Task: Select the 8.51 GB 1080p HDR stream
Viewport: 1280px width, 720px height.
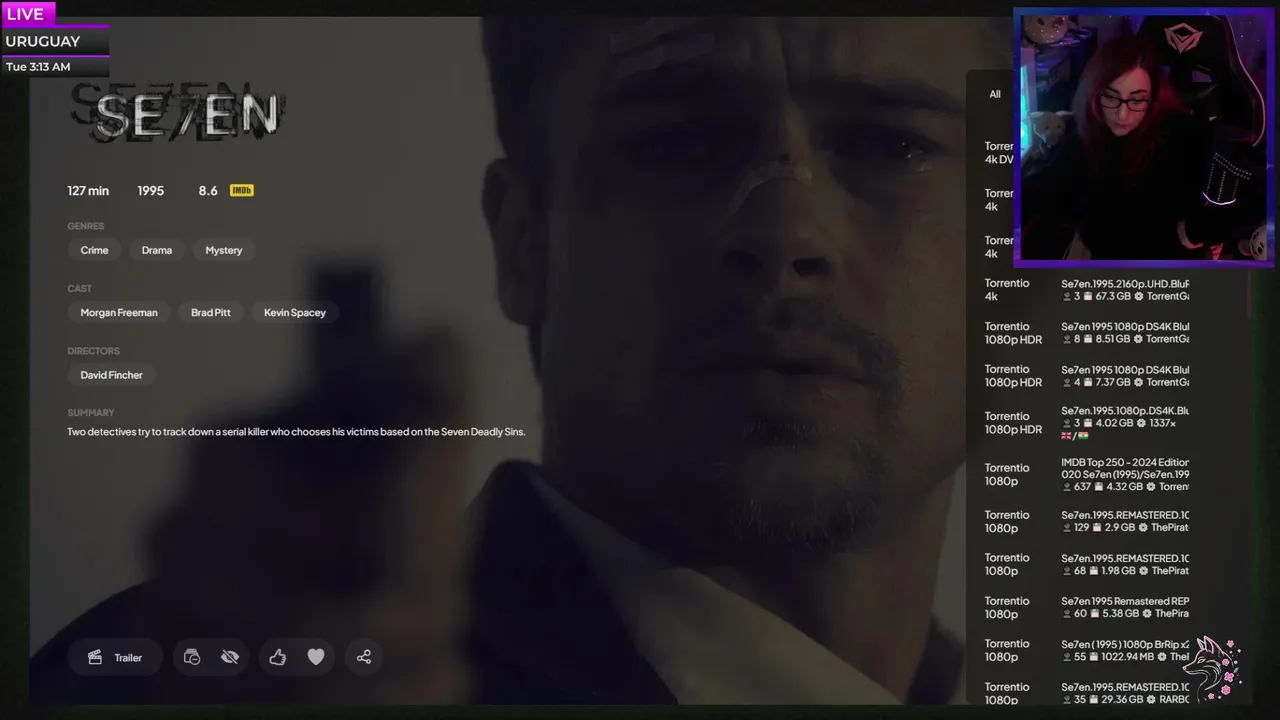Action: (1087, 333)
